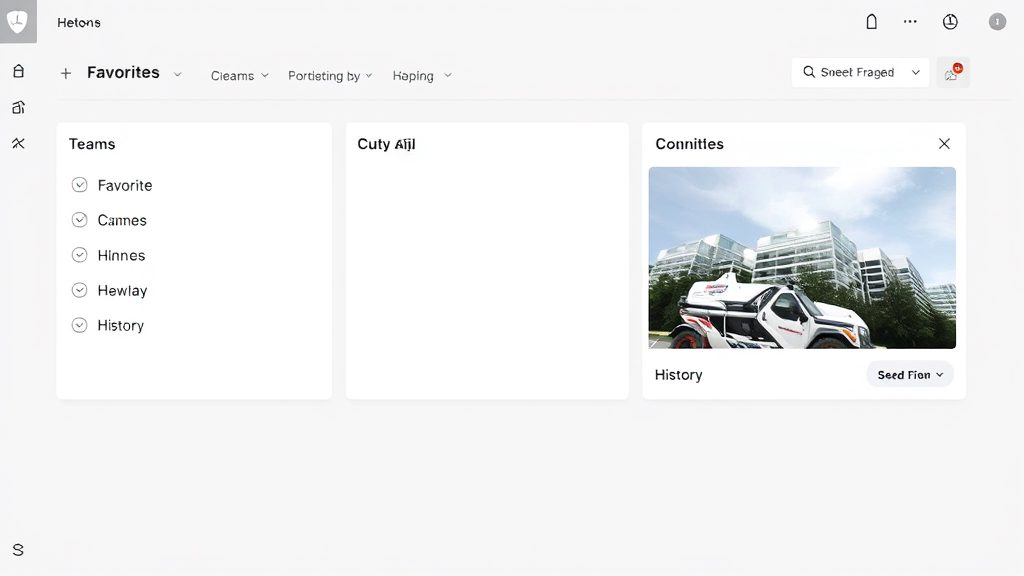Toggle the Hewlay check circle
Screen dimensions: 1024x576
pyautogui.click(x=79, y=290)
